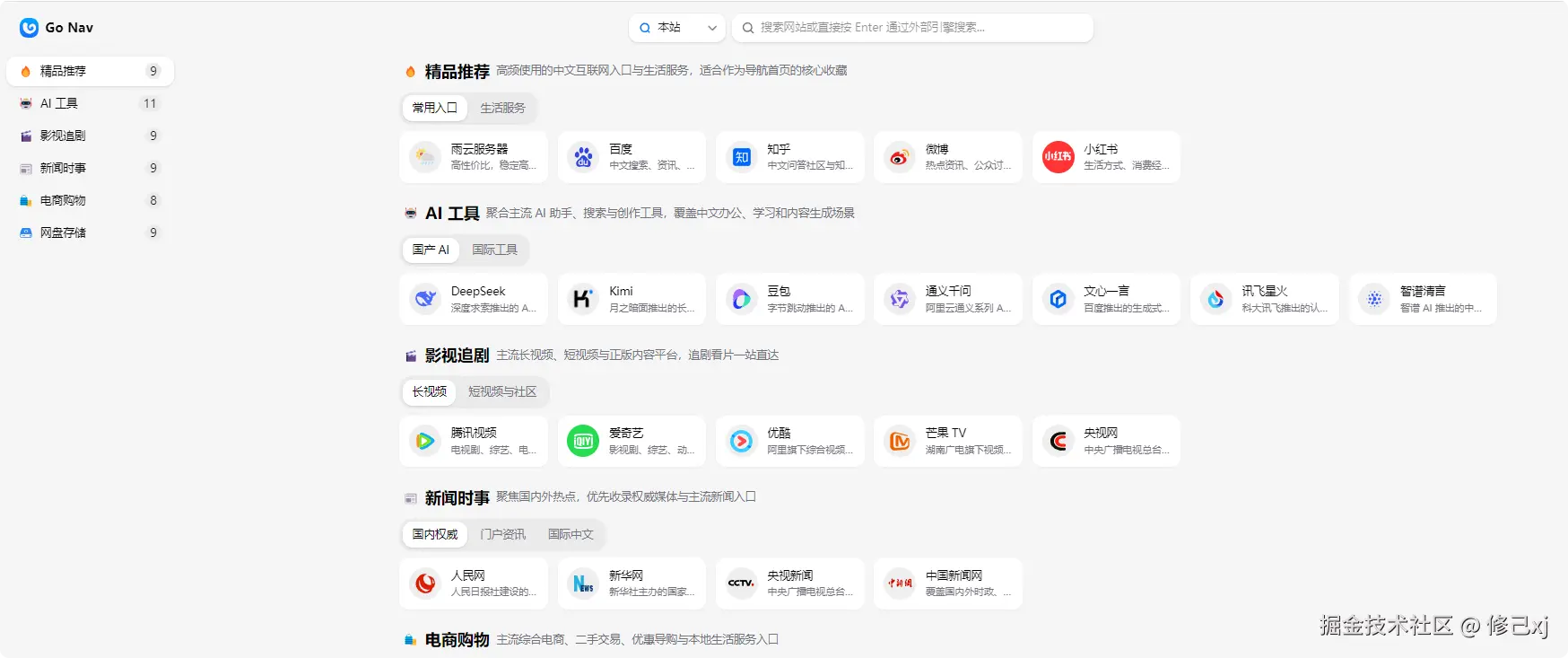1568x658 pixels.
Task: Click the AI 工具 section heading
Action: tap(452, 214)
